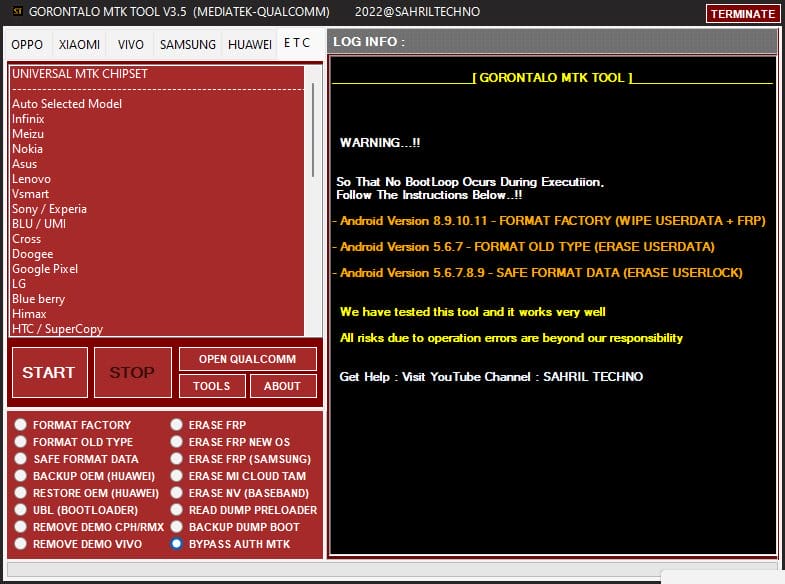Select the HUAWEI tab
This screenshot has width=785, height=584.
[x=249, y=45]
